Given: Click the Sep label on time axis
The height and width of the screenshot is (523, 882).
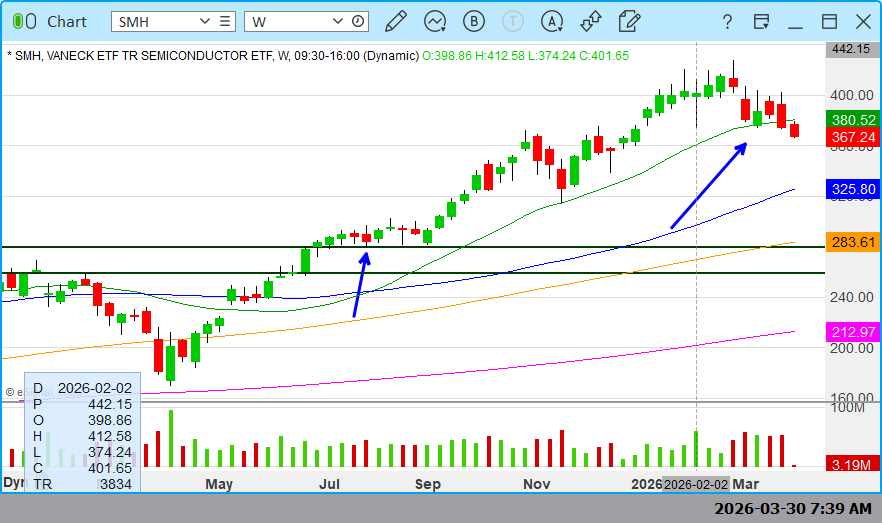Looking at the screenshot, I should point(428,484).
